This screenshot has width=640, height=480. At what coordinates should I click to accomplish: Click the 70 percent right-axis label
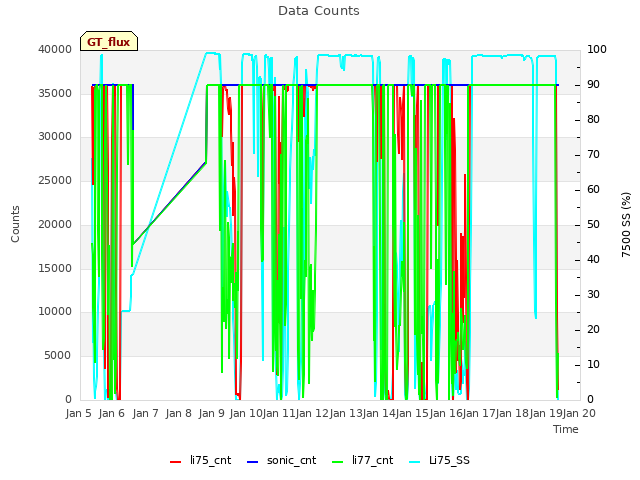pos(593,154)
